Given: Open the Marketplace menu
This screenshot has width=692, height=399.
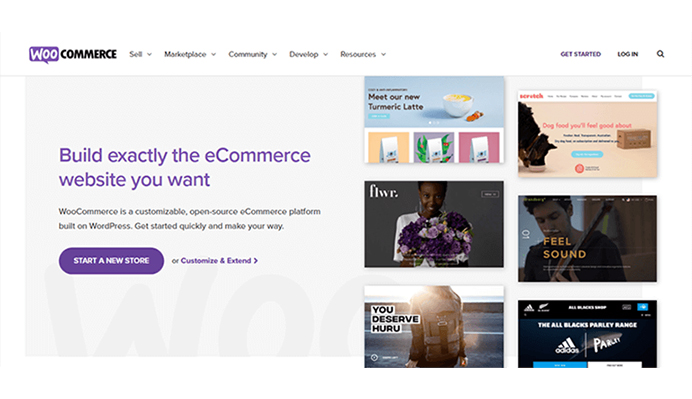Looking at the screenshot, I should tap(185, 54).
